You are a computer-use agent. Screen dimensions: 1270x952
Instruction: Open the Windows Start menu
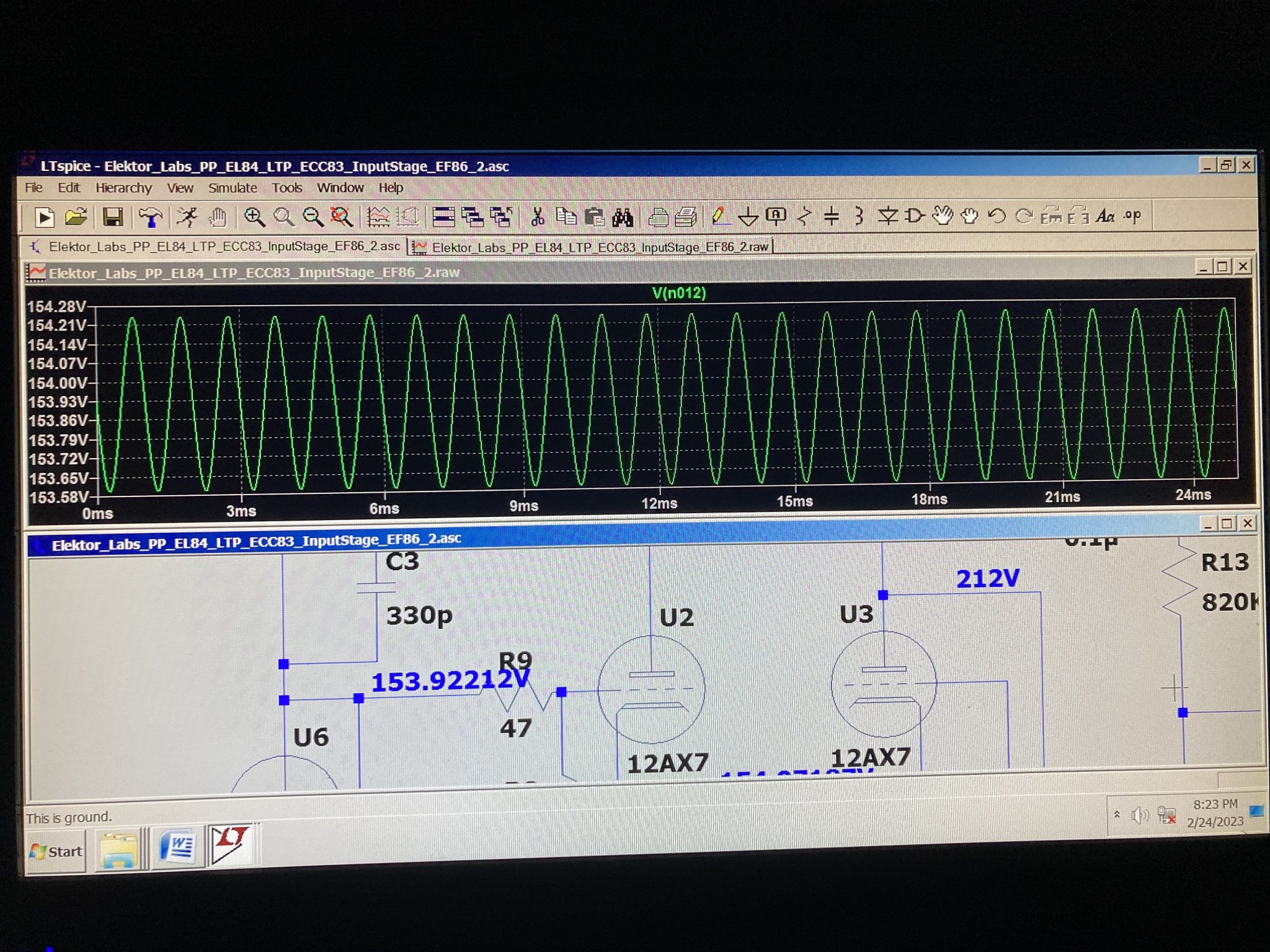pyautogui.click(x=56, y=852)
